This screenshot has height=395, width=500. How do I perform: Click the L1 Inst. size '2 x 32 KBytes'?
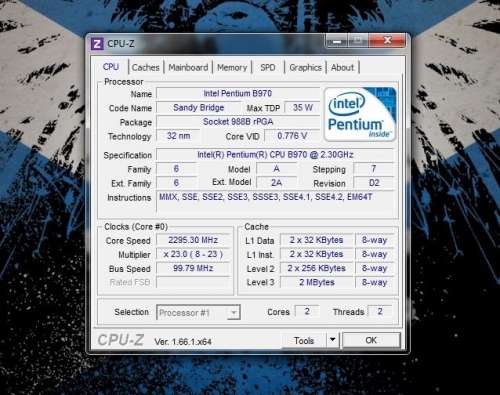click(316, 254)
